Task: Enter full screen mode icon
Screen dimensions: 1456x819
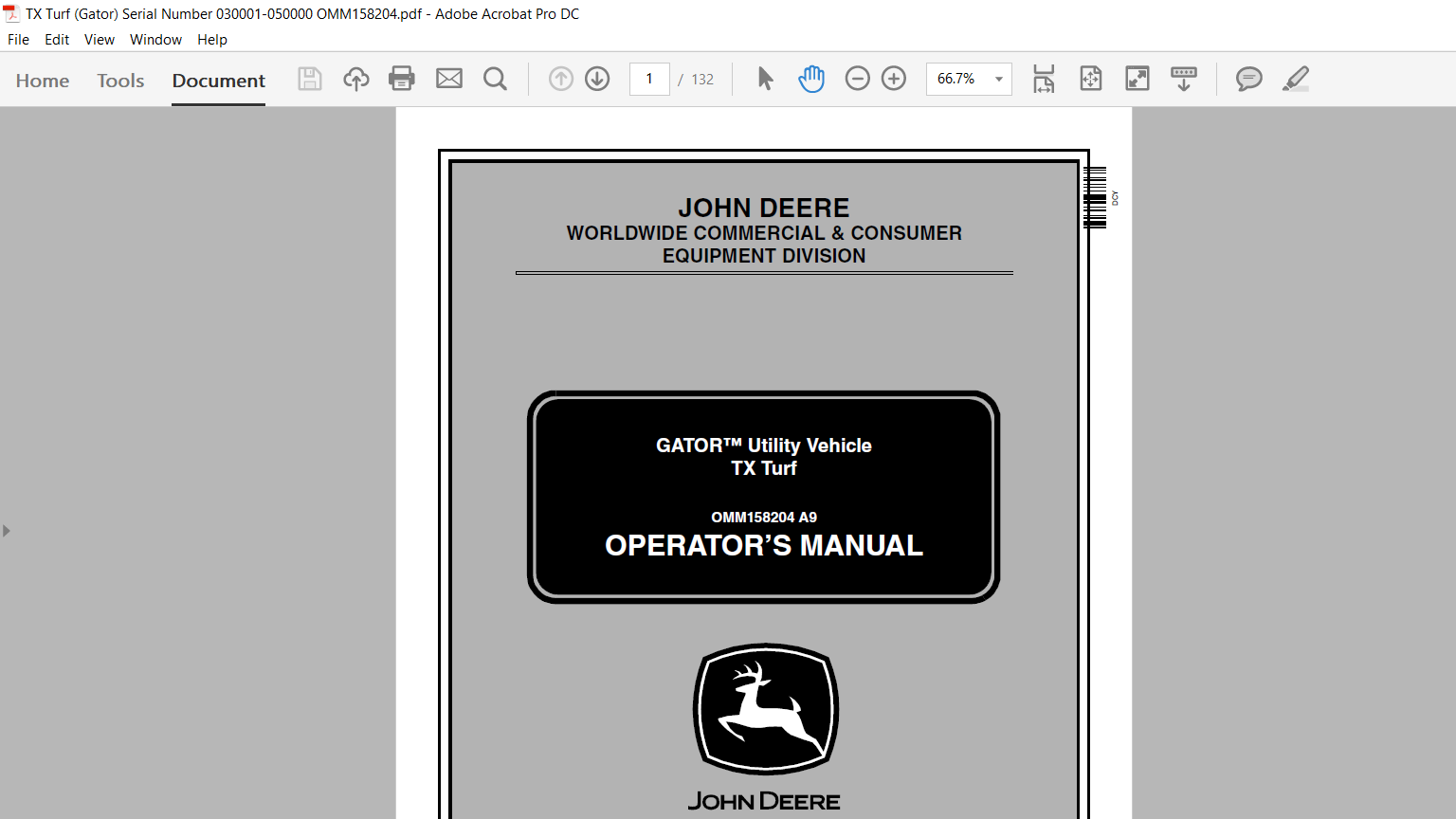Action: tap(1137, 79)
